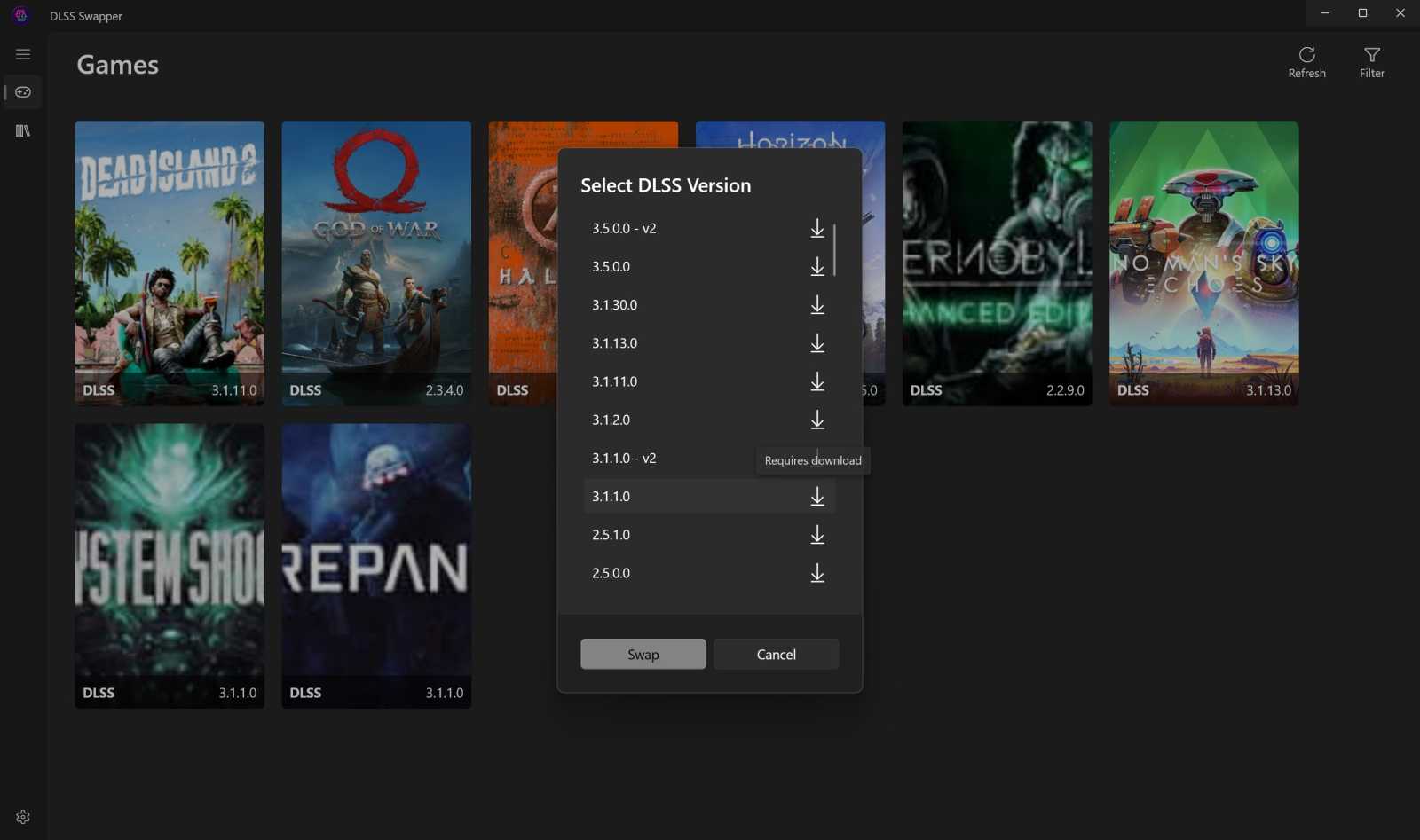Download DLSS version 2.5.0.0
Image resolution: width=1420 pixels, height=840 pixels.
coord(817,573)
